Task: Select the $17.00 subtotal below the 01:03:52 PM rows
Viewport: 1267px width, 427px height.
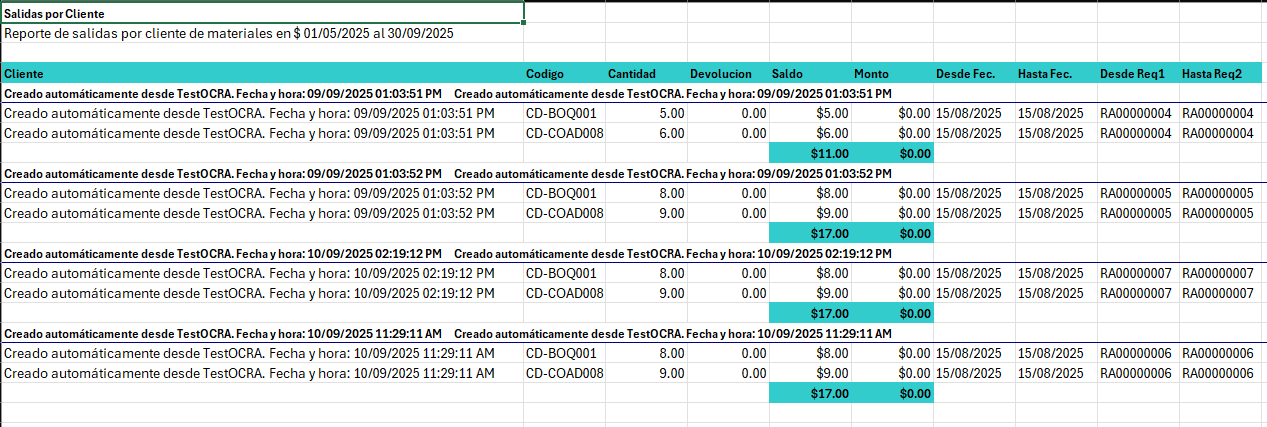Action: (x=810, y=233)
